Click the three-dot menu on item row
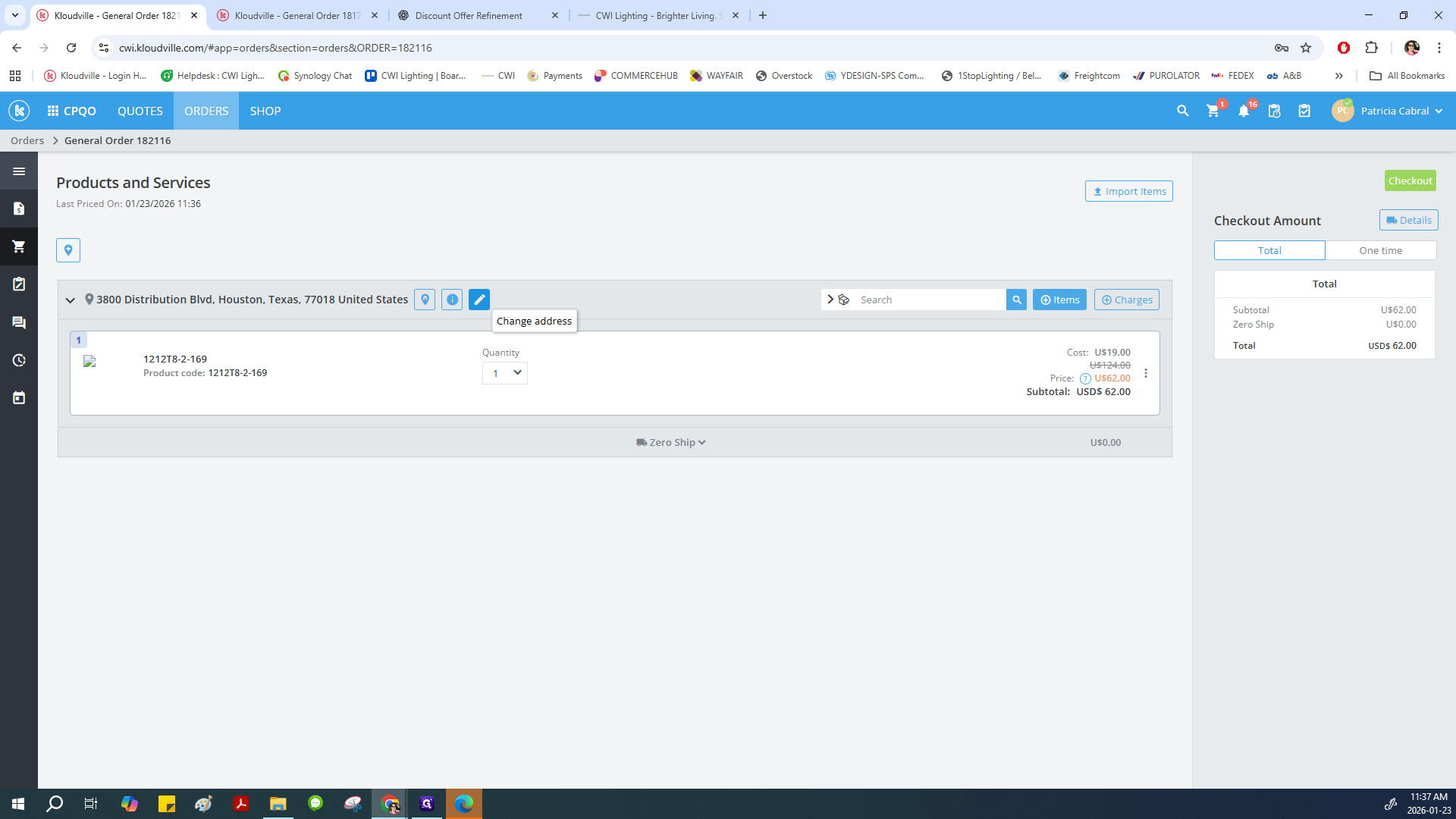Screen dimensions: 1456x819 tap(1146, 373)
